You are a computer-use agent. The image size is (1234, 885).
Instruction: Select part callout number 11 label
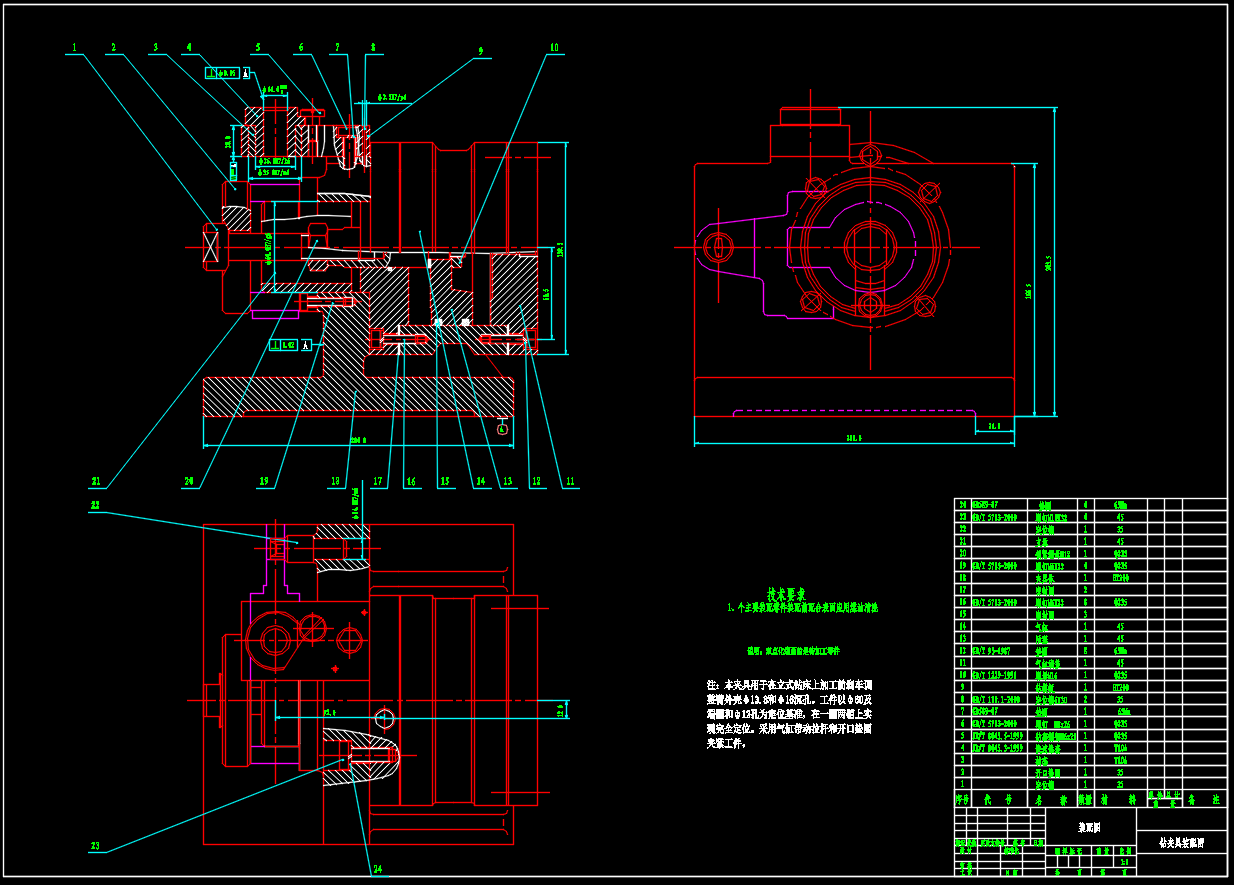[x=571, y=481]
